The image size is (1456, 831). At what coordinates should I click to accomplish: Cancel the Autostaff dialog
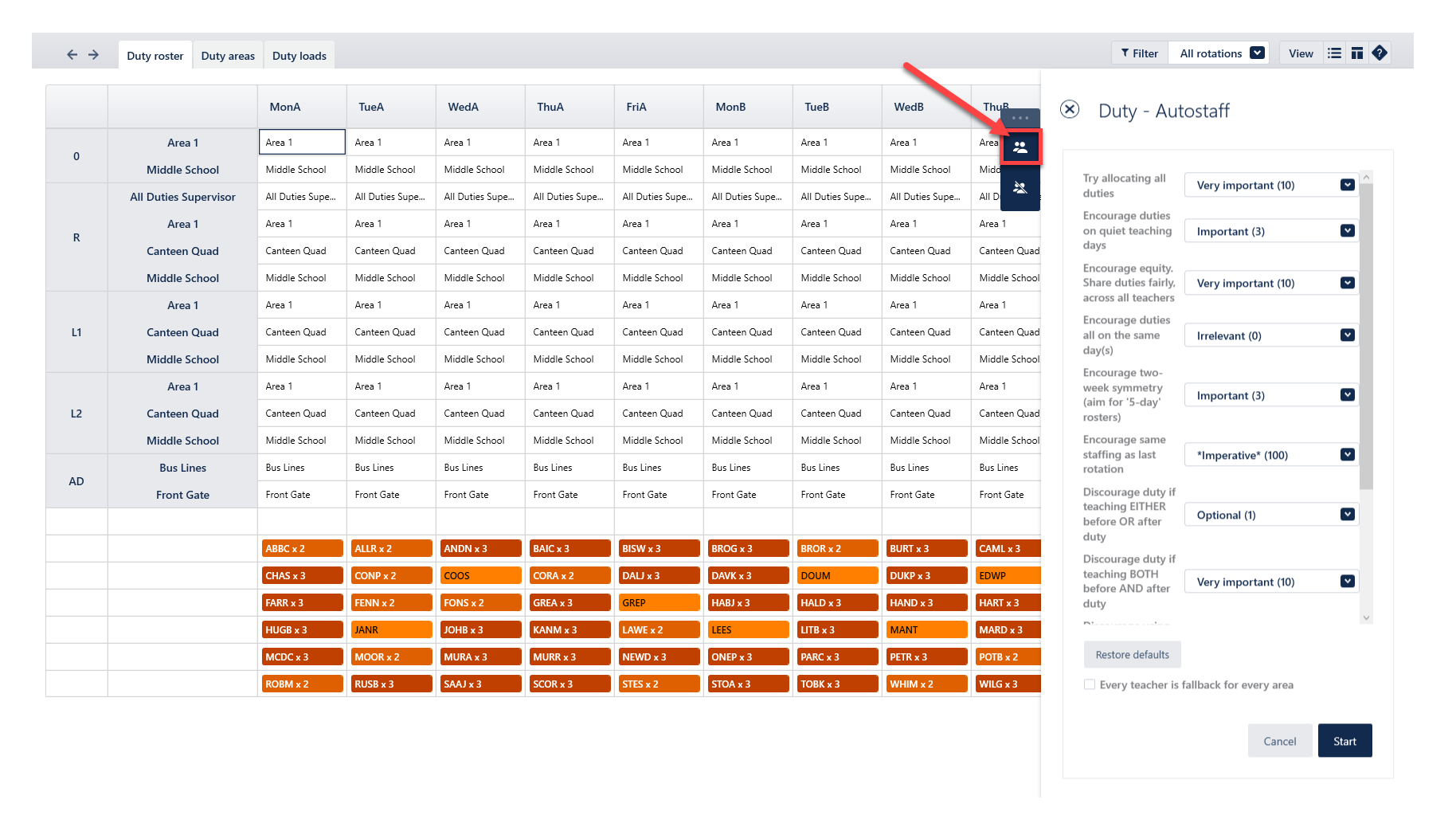[1280, 741]
